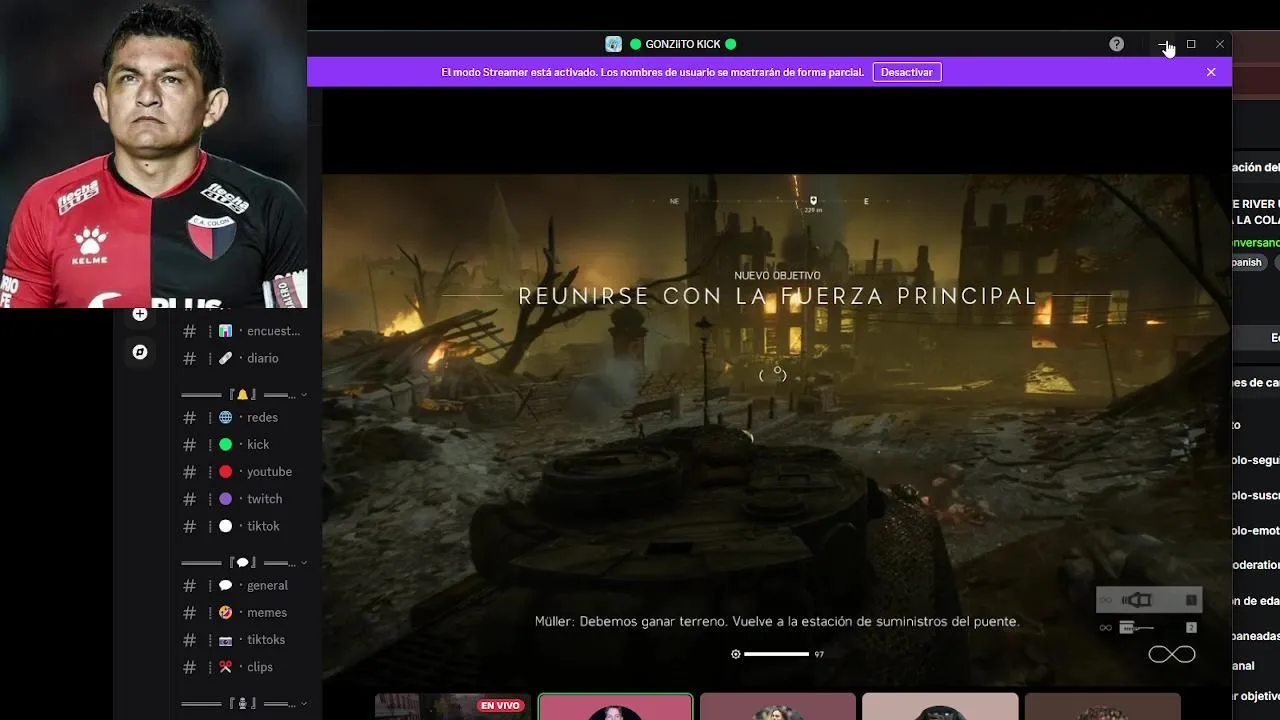Click the chart emoji beside encuest...
This screenshot has height=720, width=1280.
226,331
